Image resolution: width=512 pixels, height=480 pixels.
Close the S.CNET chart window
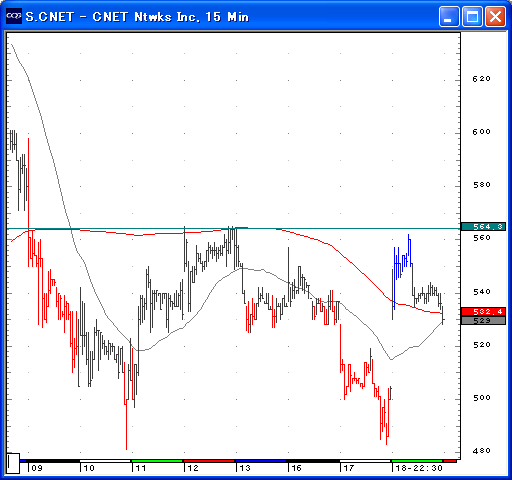[x=495, y=17]
